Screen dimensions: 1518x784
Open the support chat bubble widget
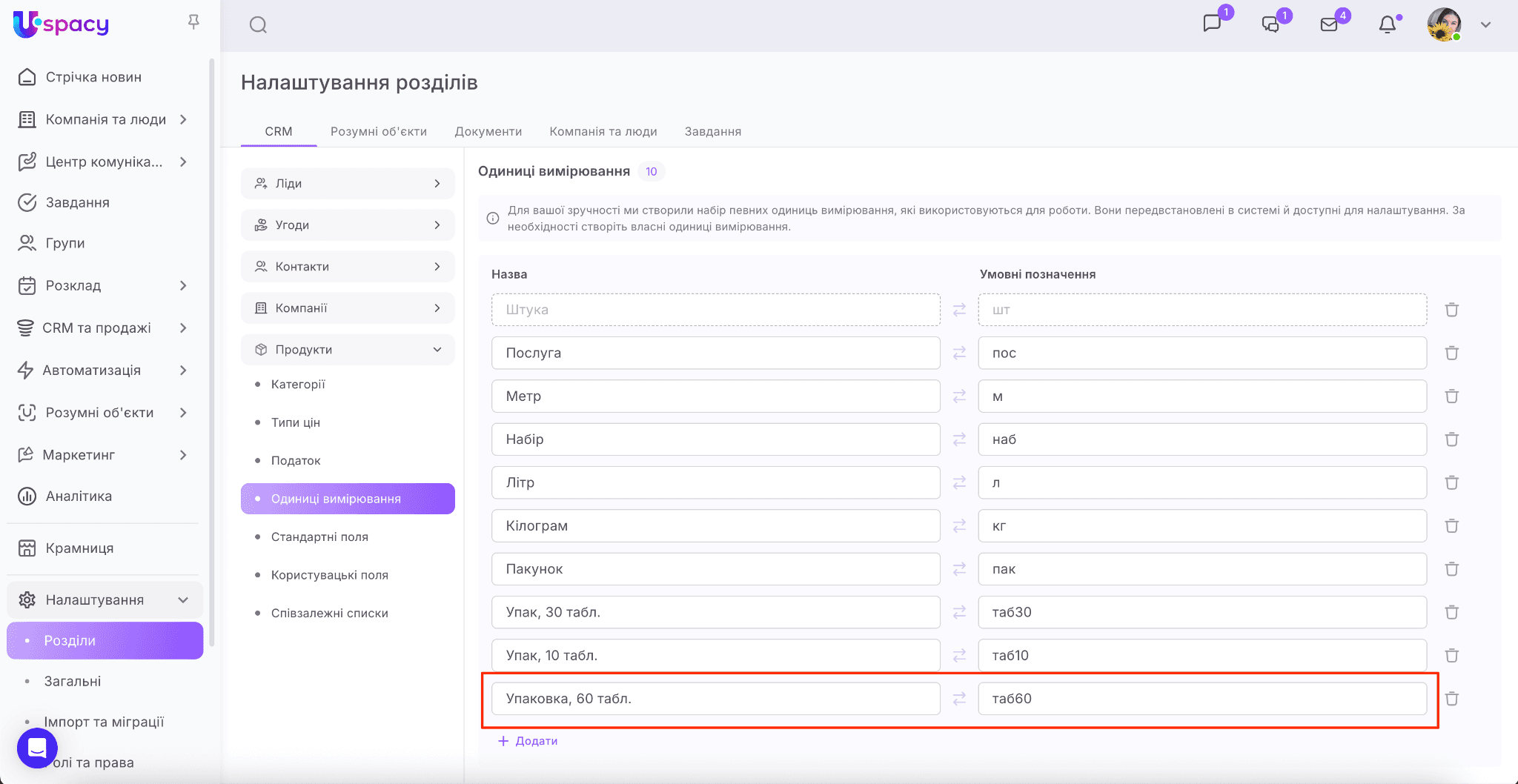pyautogui.click(x=37, y=748)
